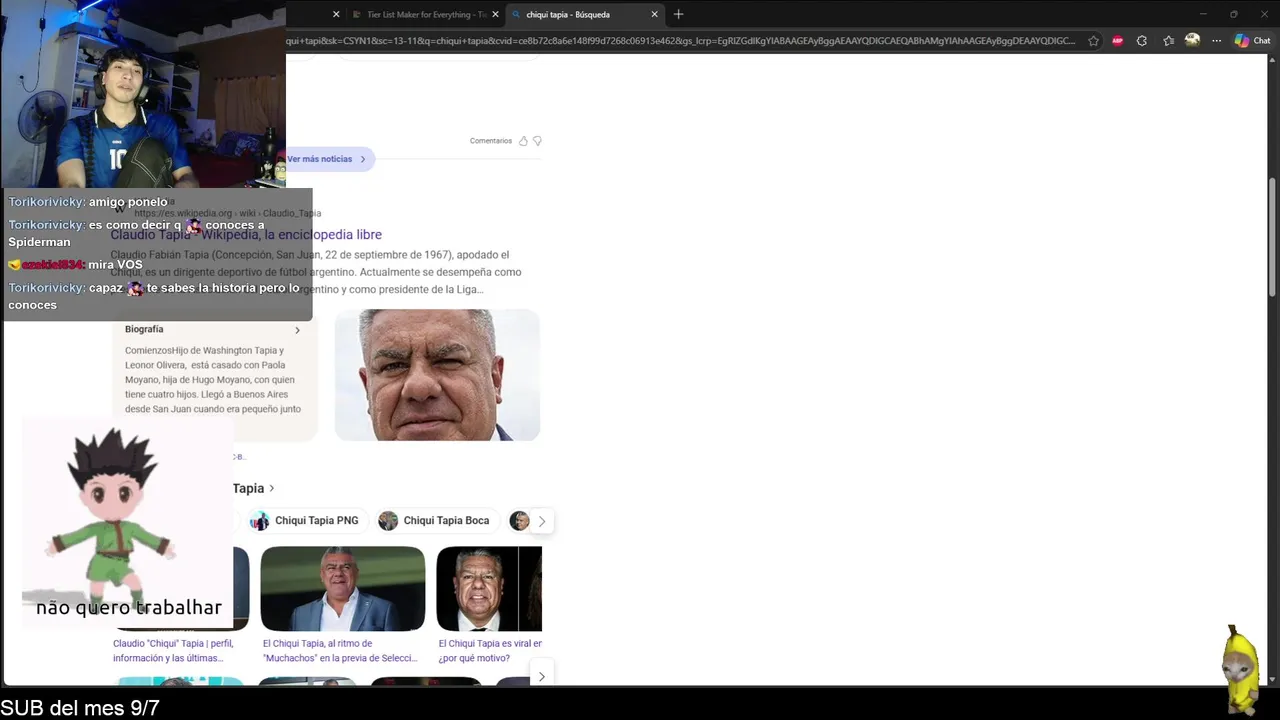Click the Wikipedia result URL breadcrumb
The image size is (1280, 720).
(x=227, y=213)
